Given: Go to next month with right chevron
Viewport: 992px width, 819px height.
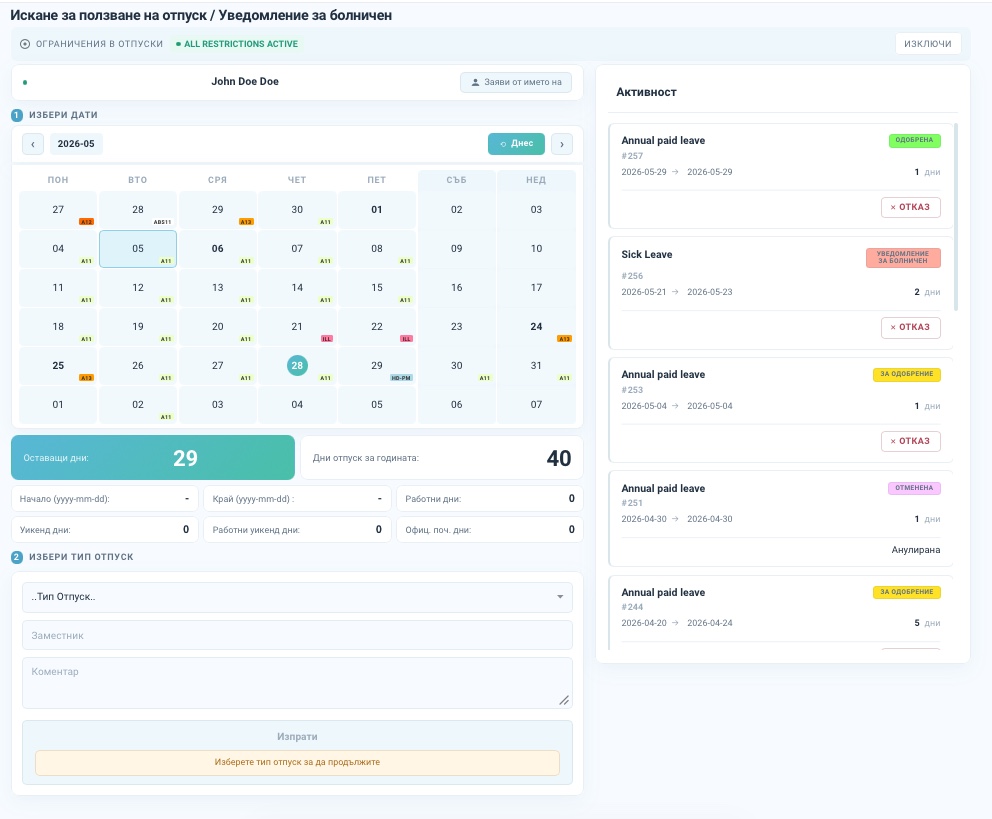Looking at the screenshot, I should (x=562, y=144).
